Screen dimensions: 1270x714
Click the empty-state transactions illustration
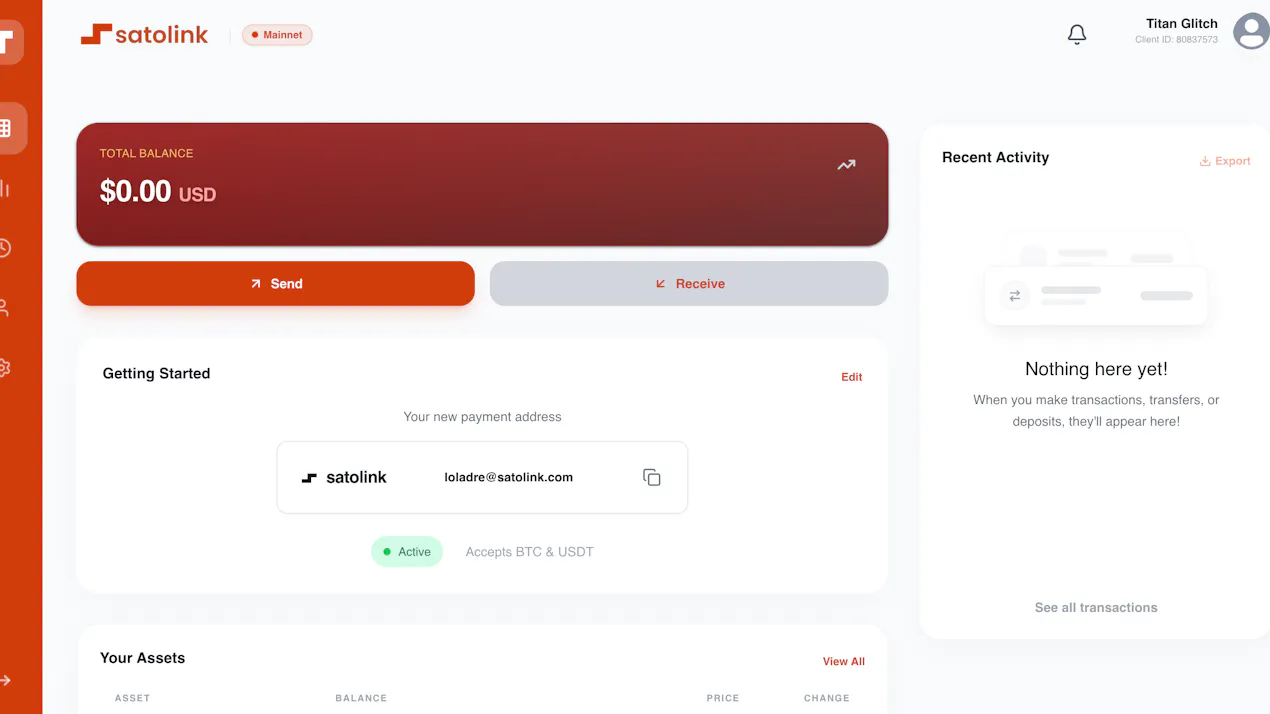pyautogui.click(x=1096, y=280)
